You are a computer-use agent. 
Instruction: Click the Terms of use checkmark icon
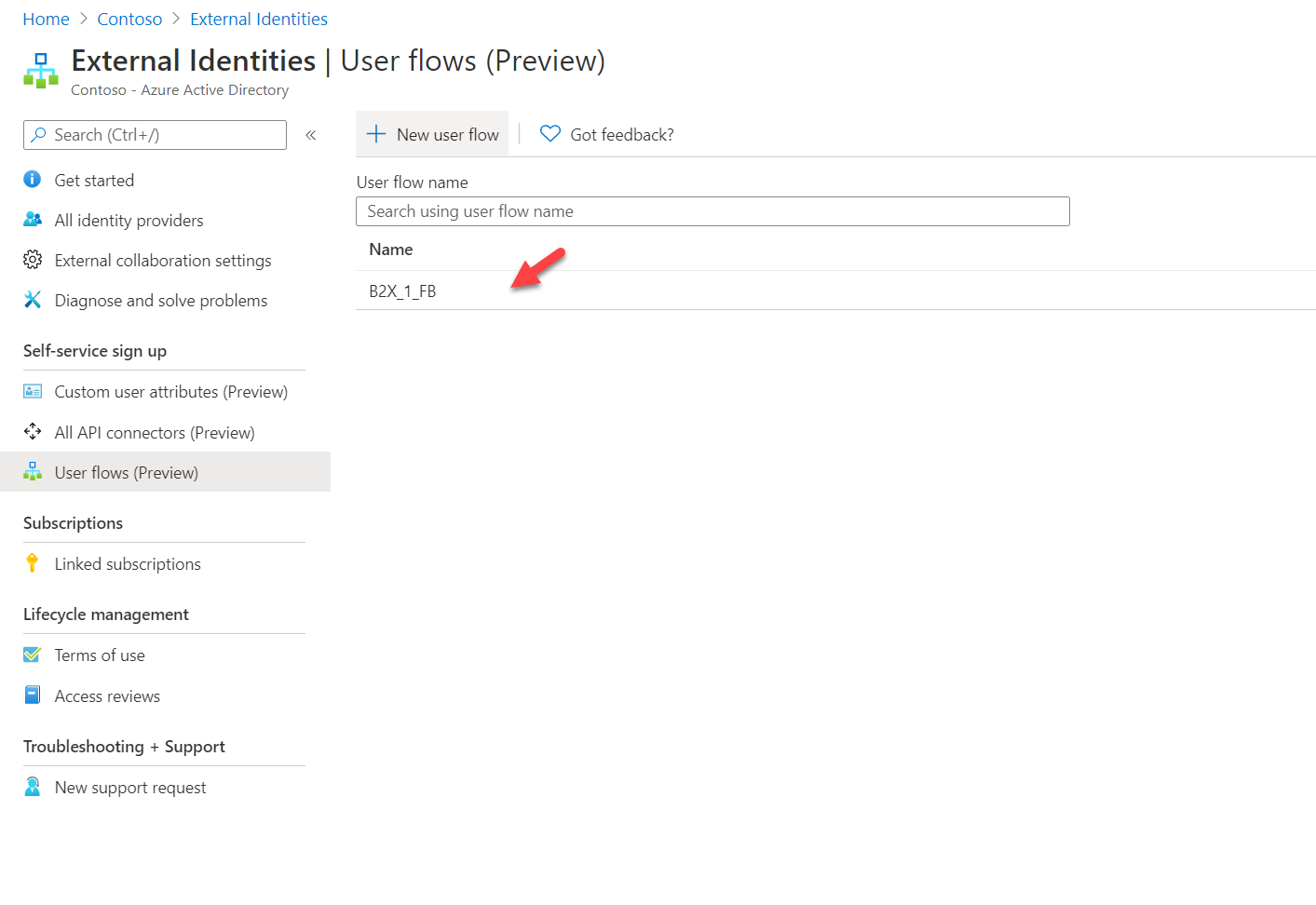(33, 655)
